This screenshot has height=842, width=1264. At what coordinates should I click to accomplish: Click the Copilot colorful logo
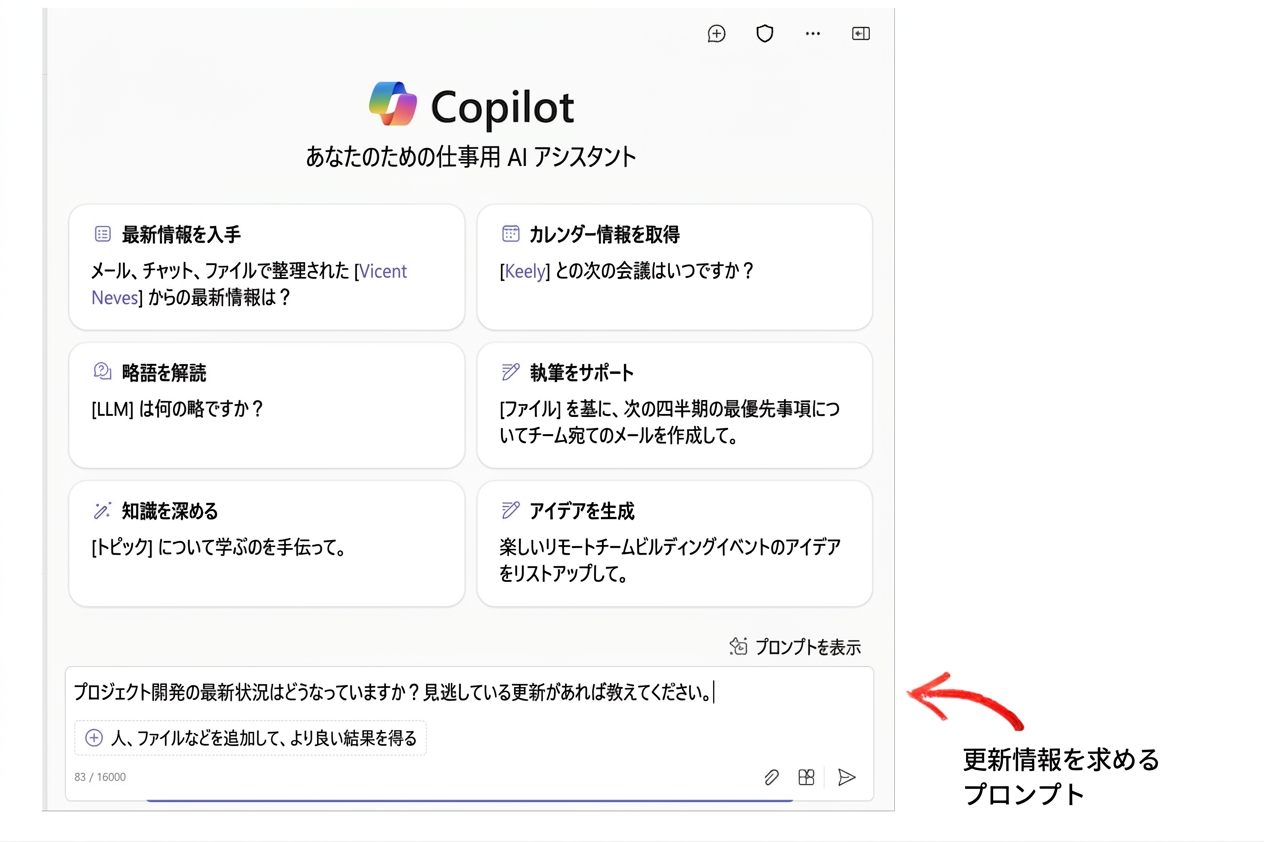click(392, 105)
